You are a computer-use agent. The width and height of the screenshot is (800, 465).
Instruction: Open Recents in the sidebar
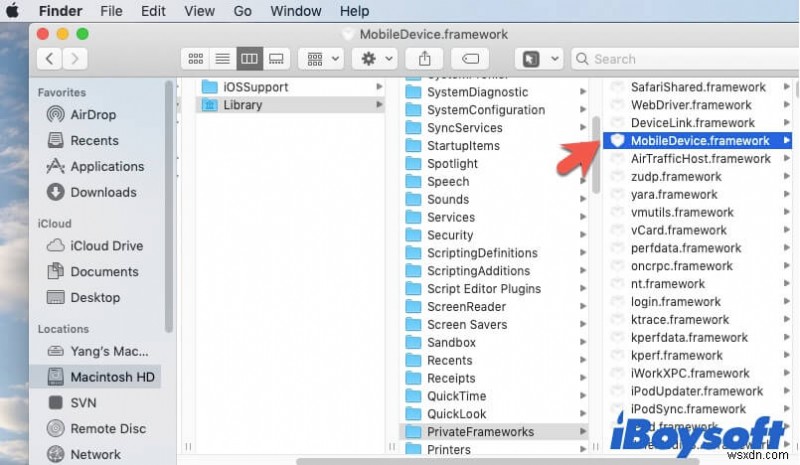coord(94,140)
